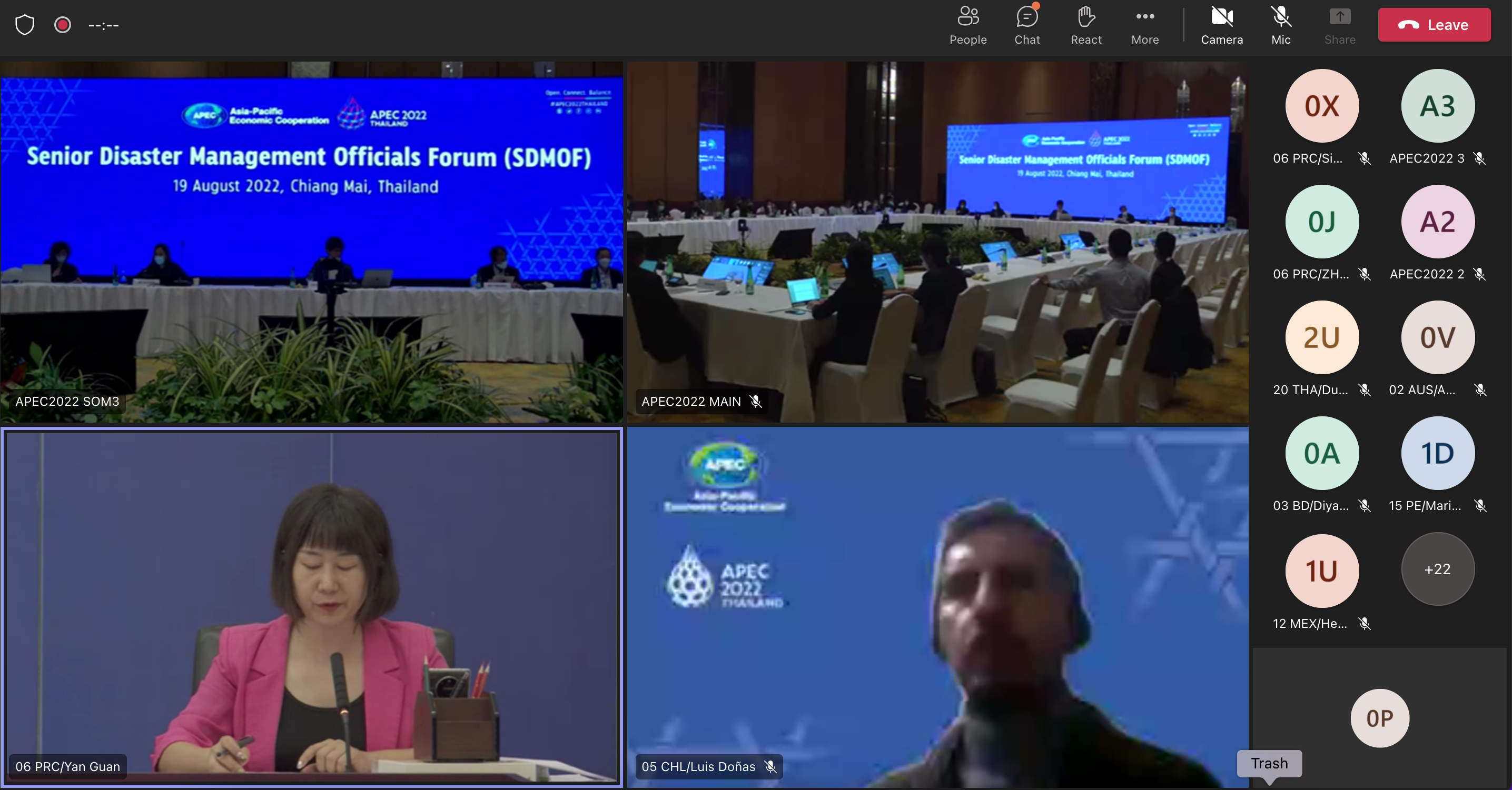
Task: Click the muted mic icon of 15 PE/Mari...
Action: click(x=1480, y=506)
